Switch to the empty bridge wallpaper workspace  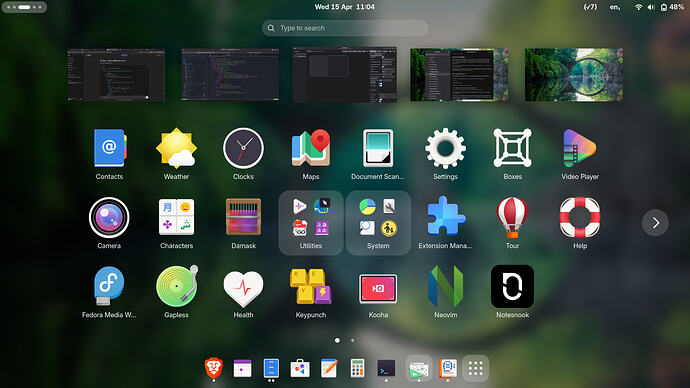[574, 75]
